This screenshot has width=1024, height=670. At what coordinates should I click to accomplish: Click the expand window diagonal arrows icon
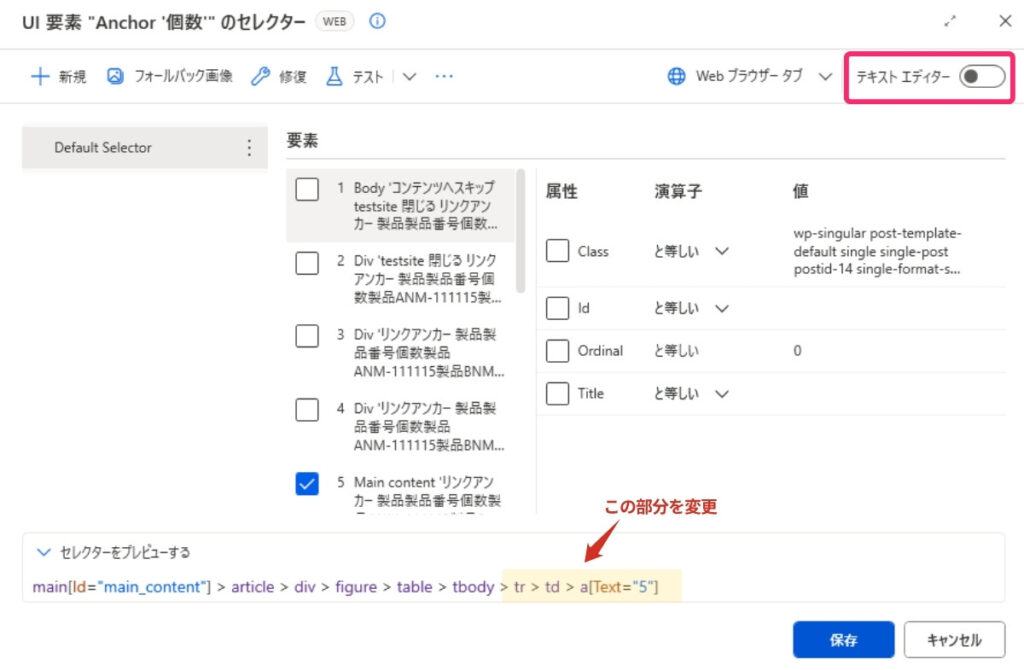pos(950,21)
